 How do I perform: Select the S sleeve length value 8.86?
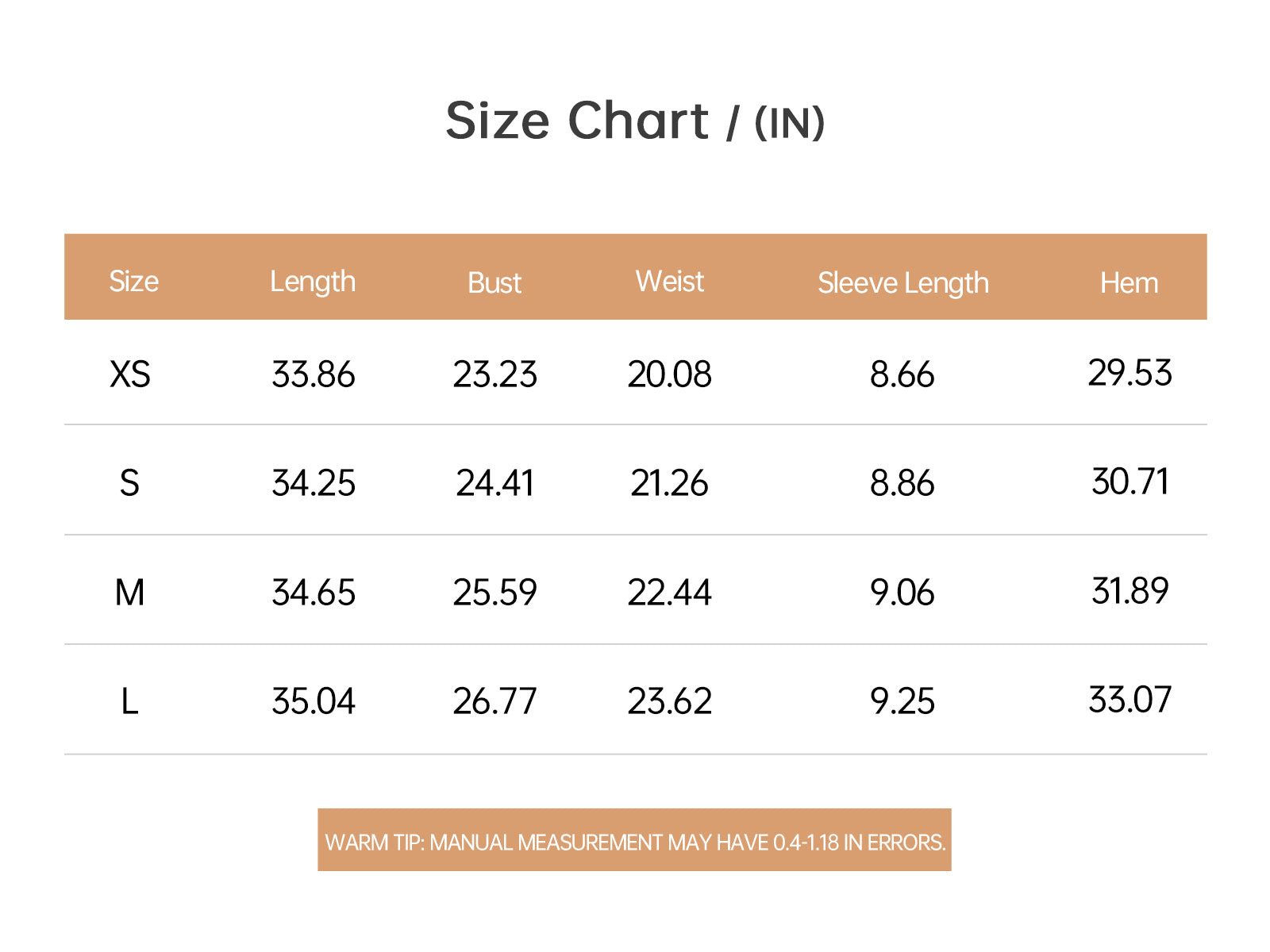click(902, 483)
